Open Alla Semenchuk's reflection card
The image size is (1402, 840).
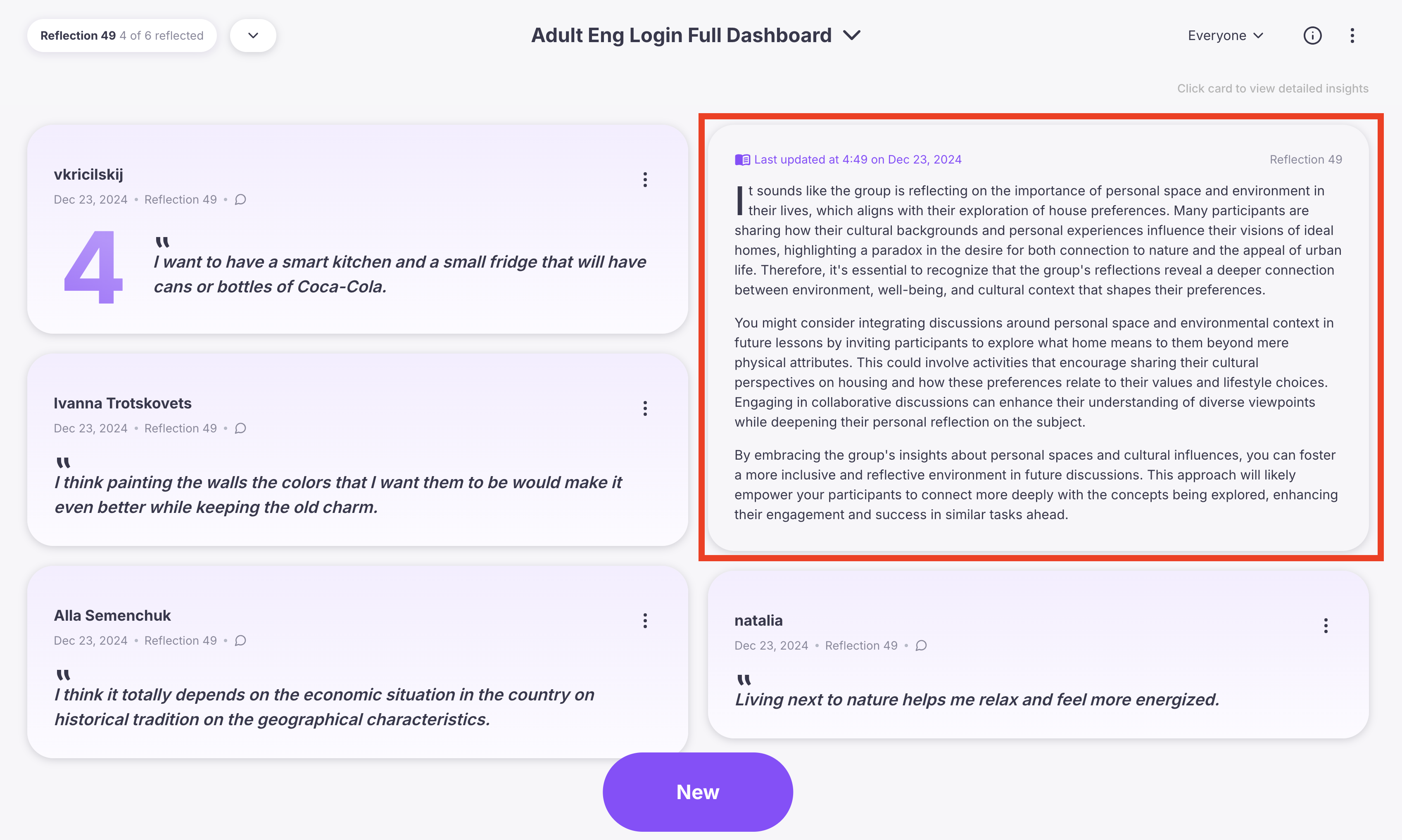point(358,662)
